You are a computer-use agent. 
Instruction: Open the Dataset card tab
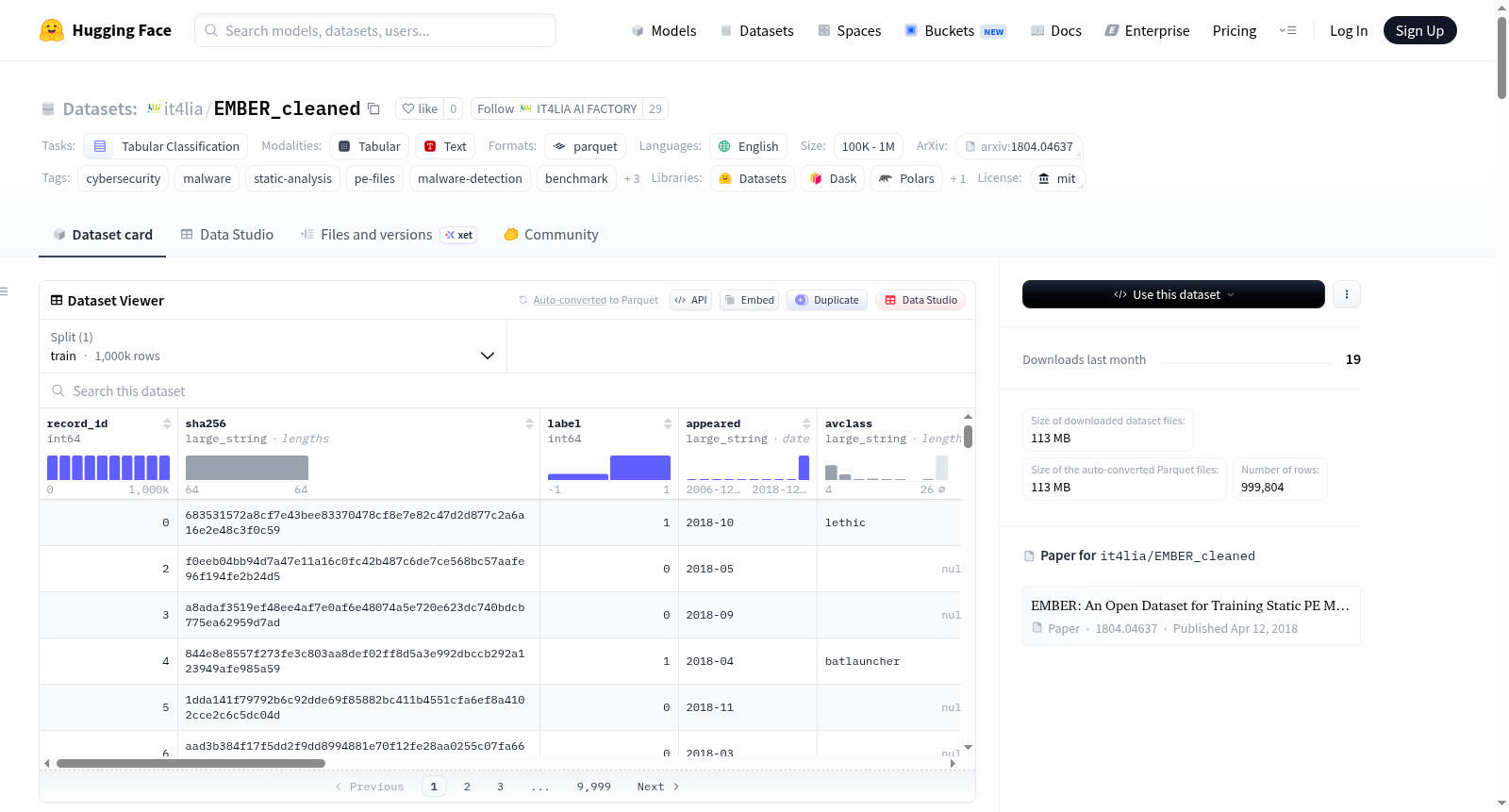103,235
